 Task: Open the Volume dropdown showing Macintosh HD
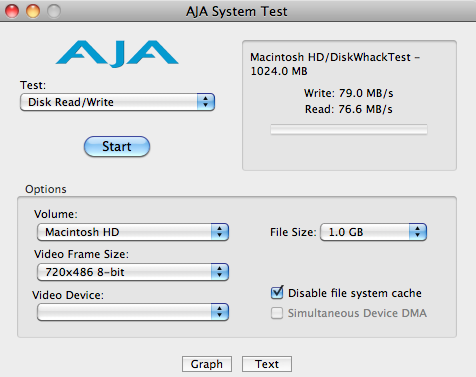click(x=133, y=232)
